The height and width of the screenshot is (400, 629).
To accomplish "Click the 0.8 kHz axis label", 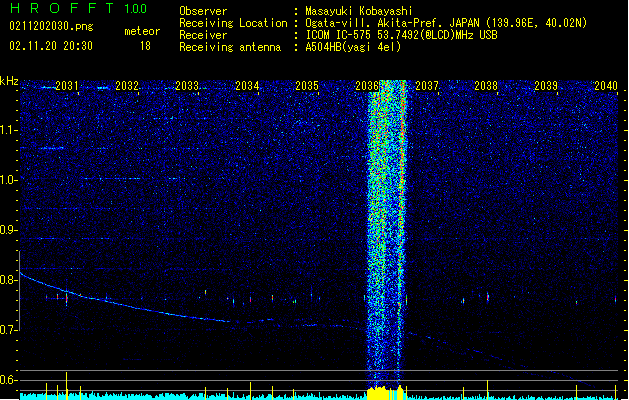I will [8, 280].
